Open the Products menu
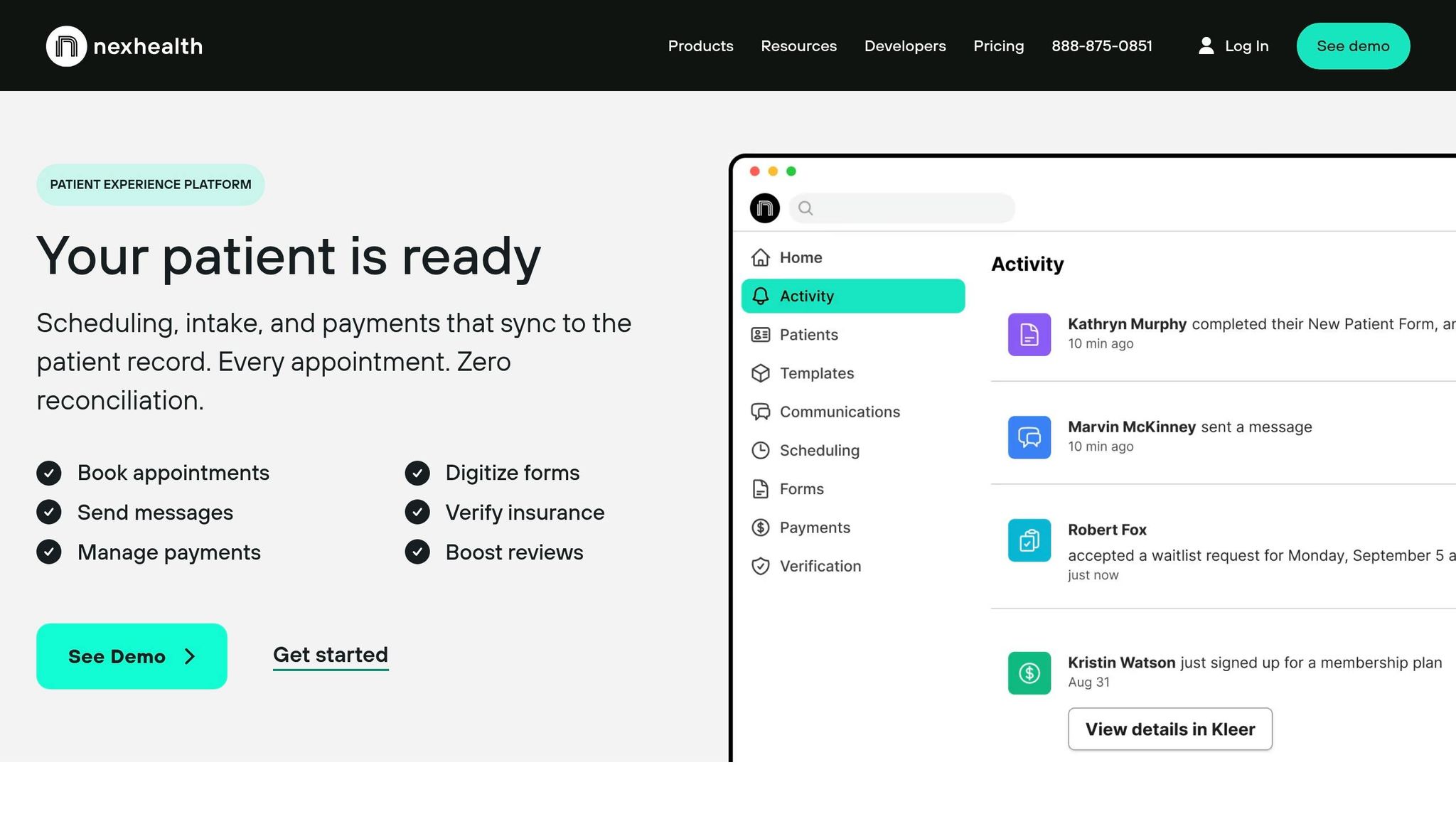This screenshot has width=1456, height=819. point(700,46)
